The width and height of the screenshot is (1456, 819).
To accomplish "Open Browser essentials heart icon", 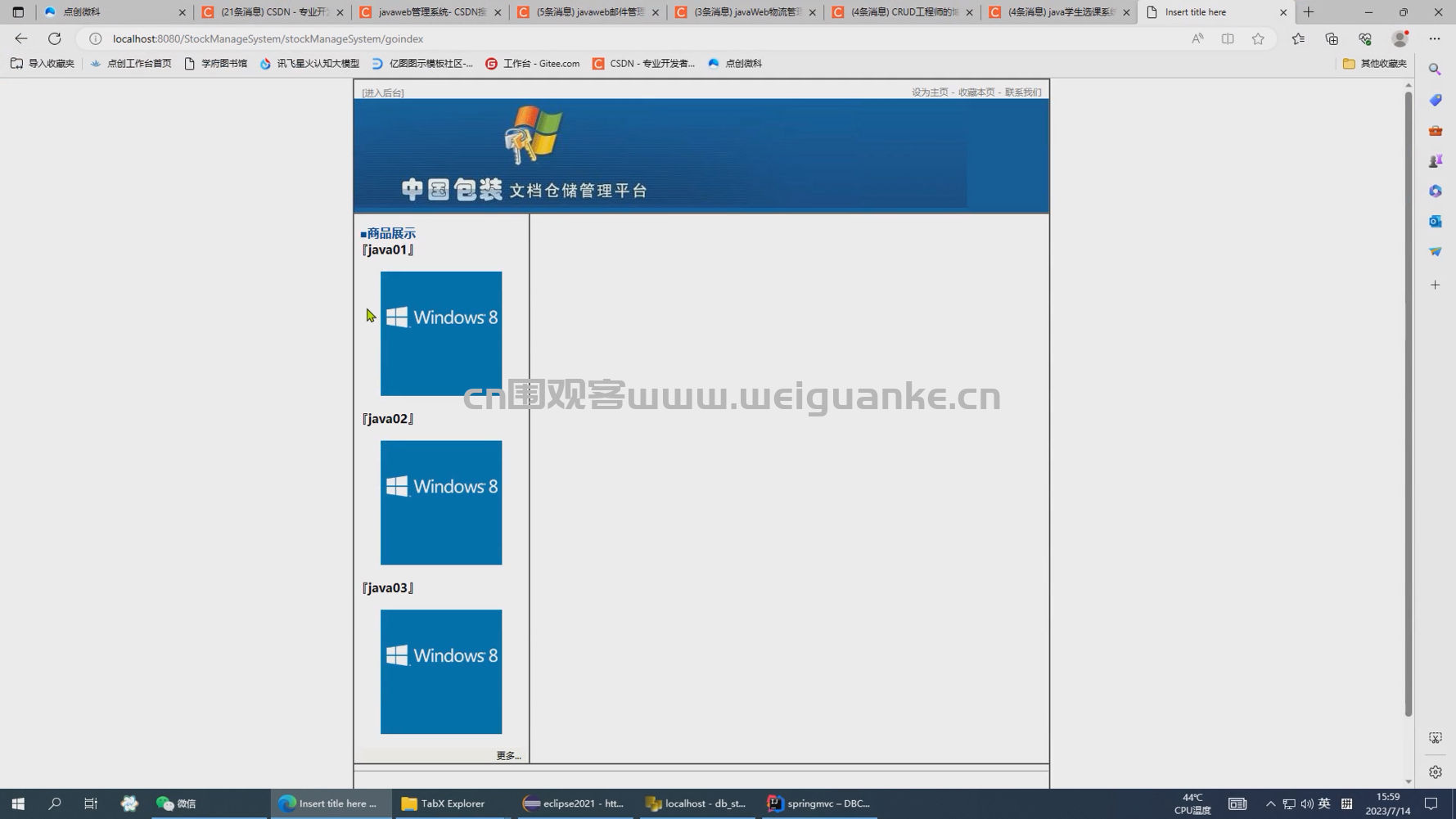I will pos(1365,38).
